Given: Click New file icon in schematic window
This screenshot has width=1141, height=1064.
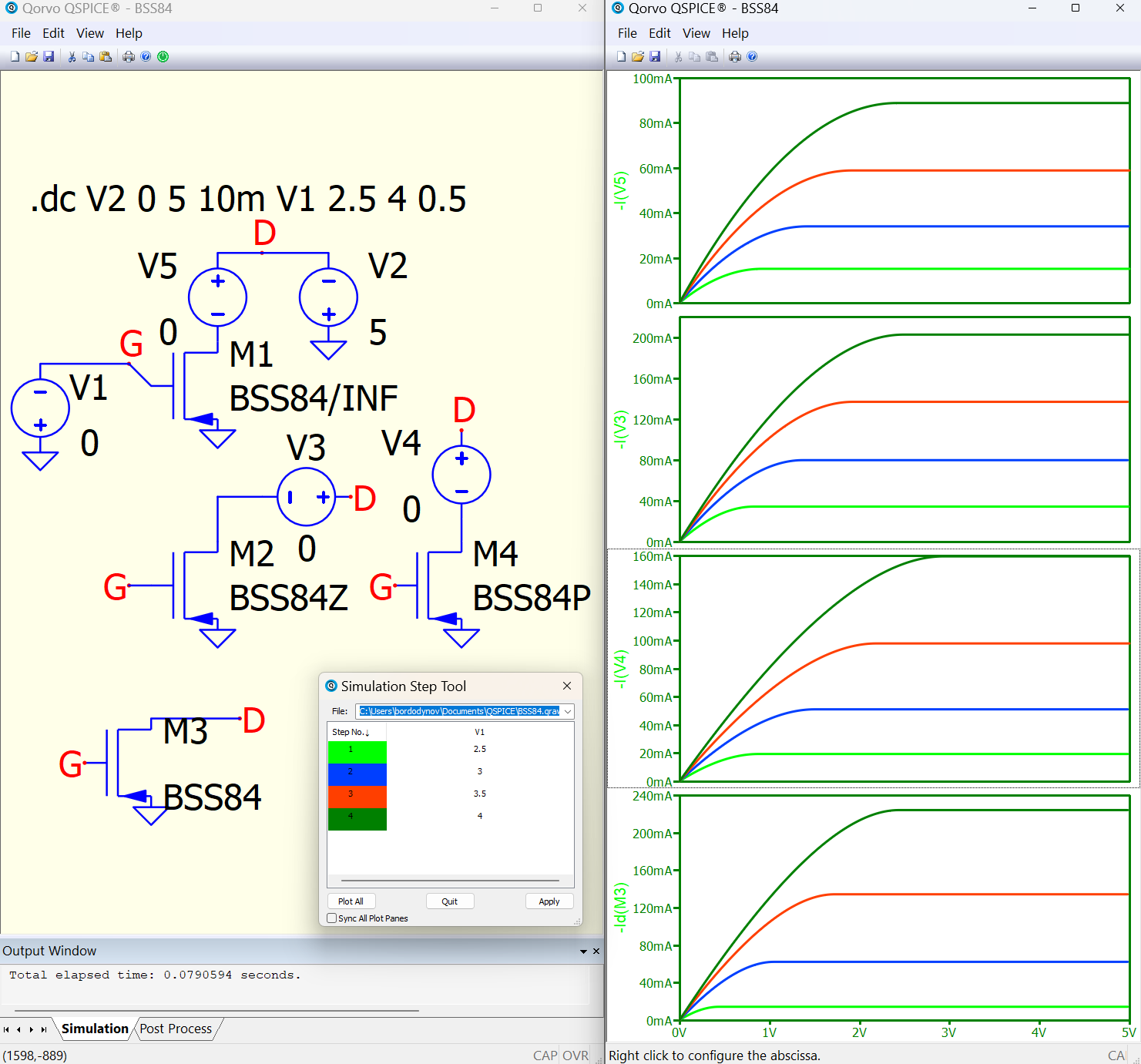Looking at the screenshot, I should tap(15, 56).
